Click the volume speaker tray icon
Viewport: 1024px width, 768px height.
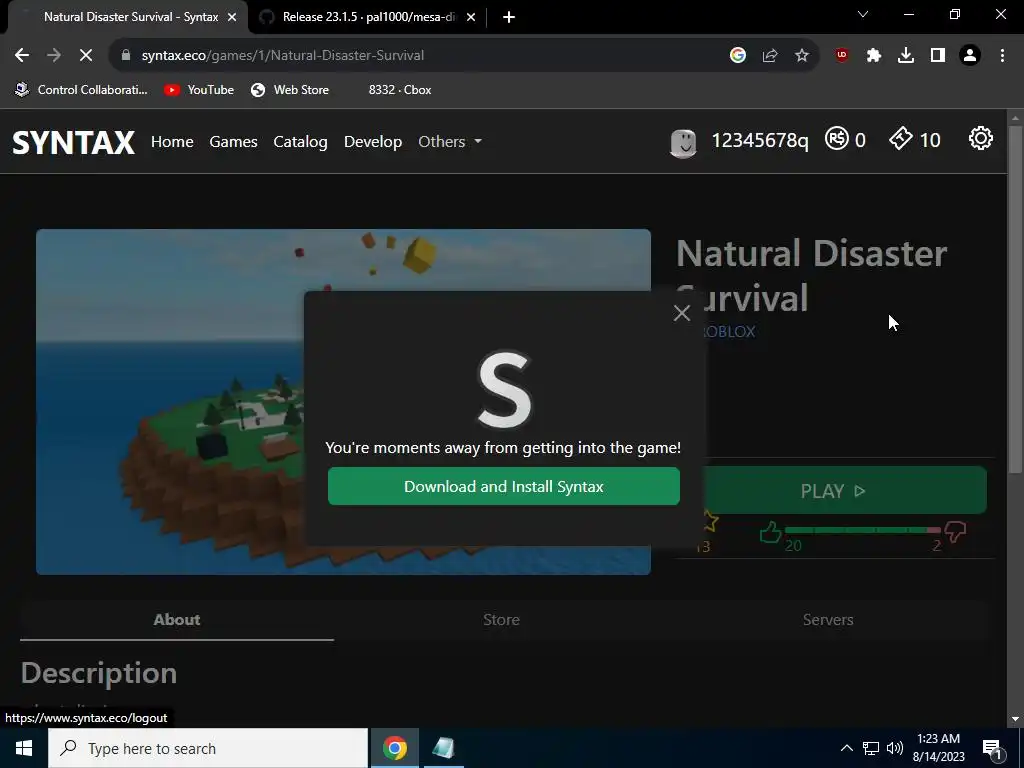click(895, 748)
